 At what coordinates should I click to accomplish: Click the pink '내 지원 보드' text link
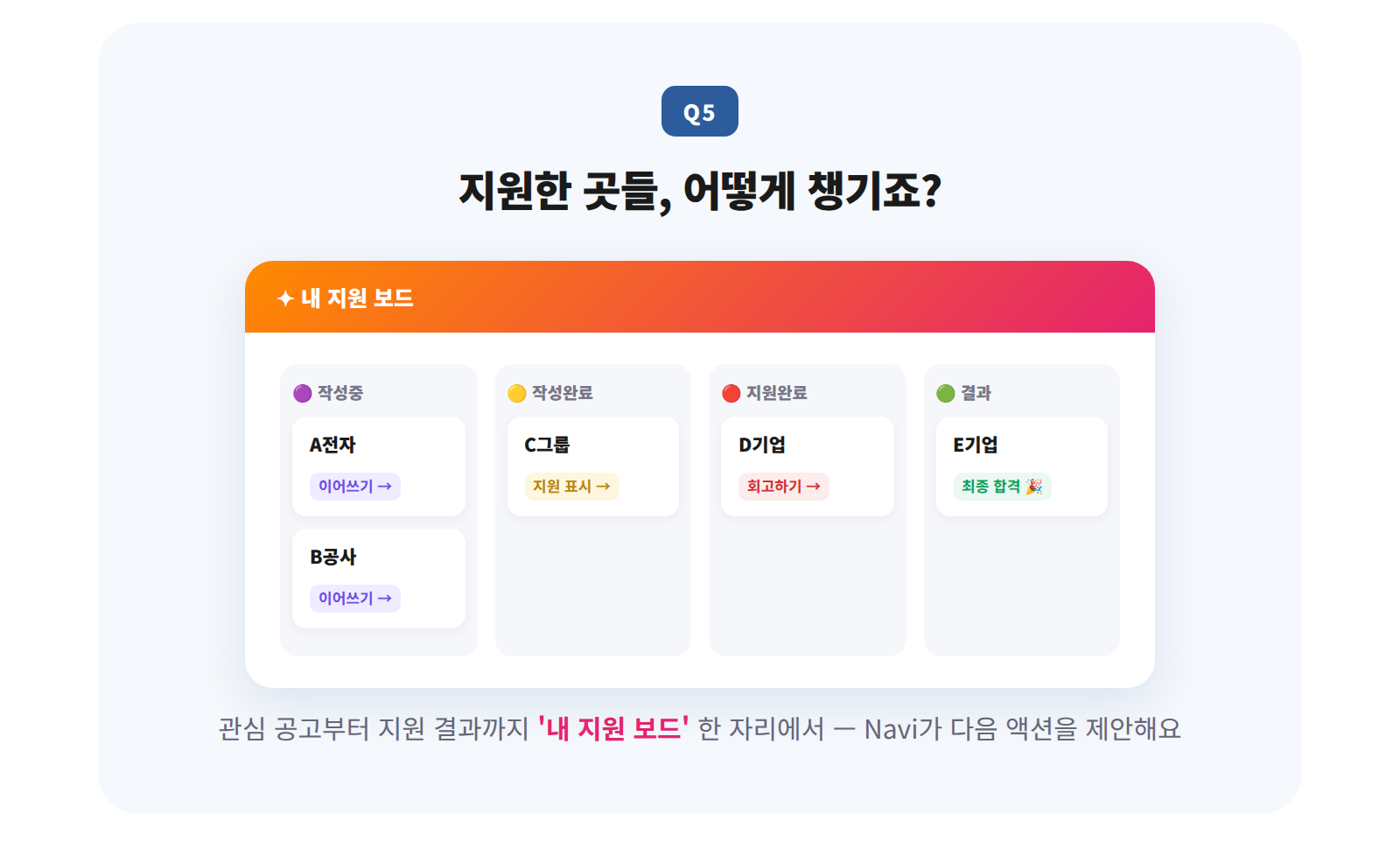[x=613, y=728]
